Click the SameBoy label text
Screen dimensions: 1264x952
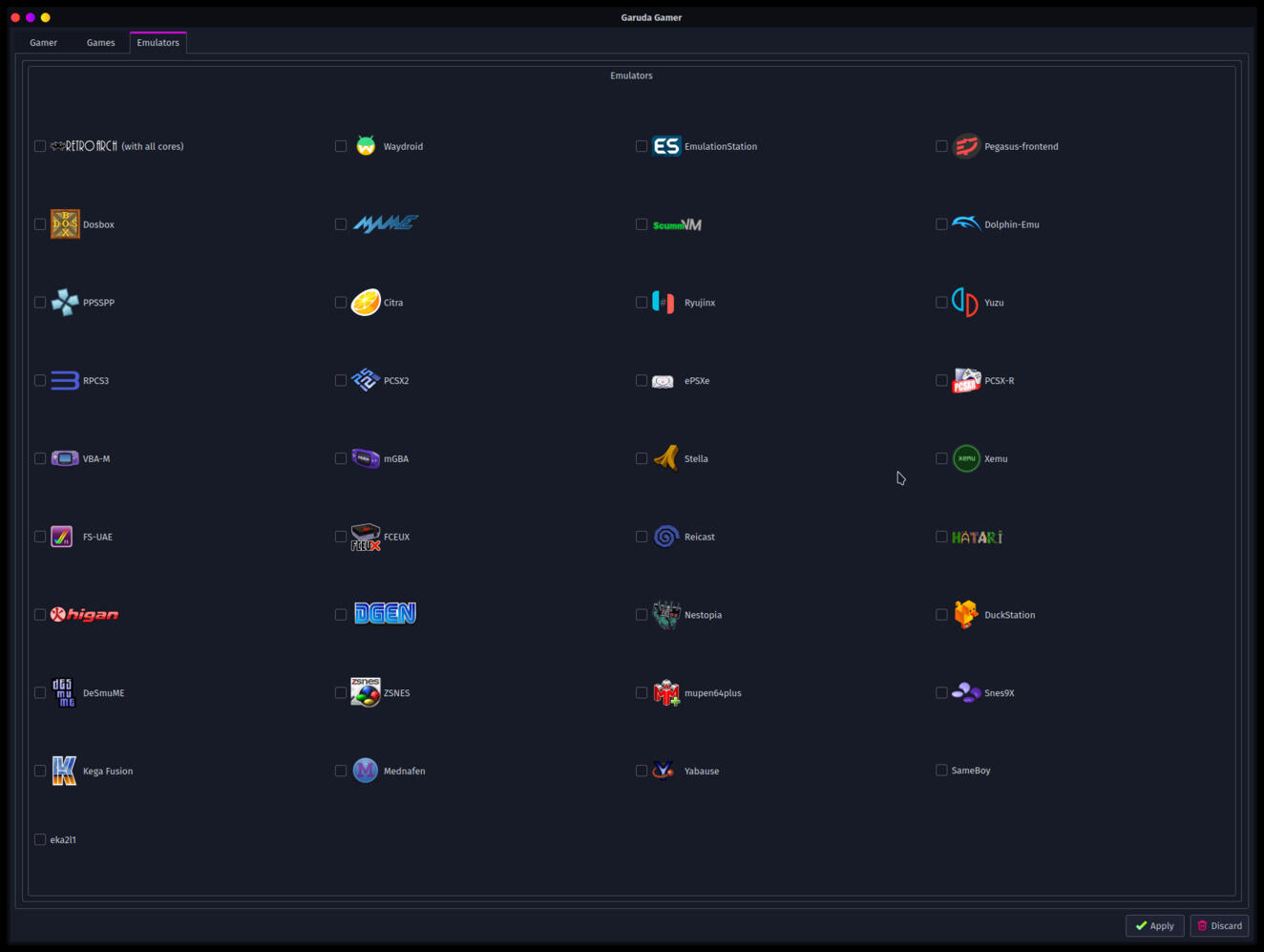pos(971,771)
